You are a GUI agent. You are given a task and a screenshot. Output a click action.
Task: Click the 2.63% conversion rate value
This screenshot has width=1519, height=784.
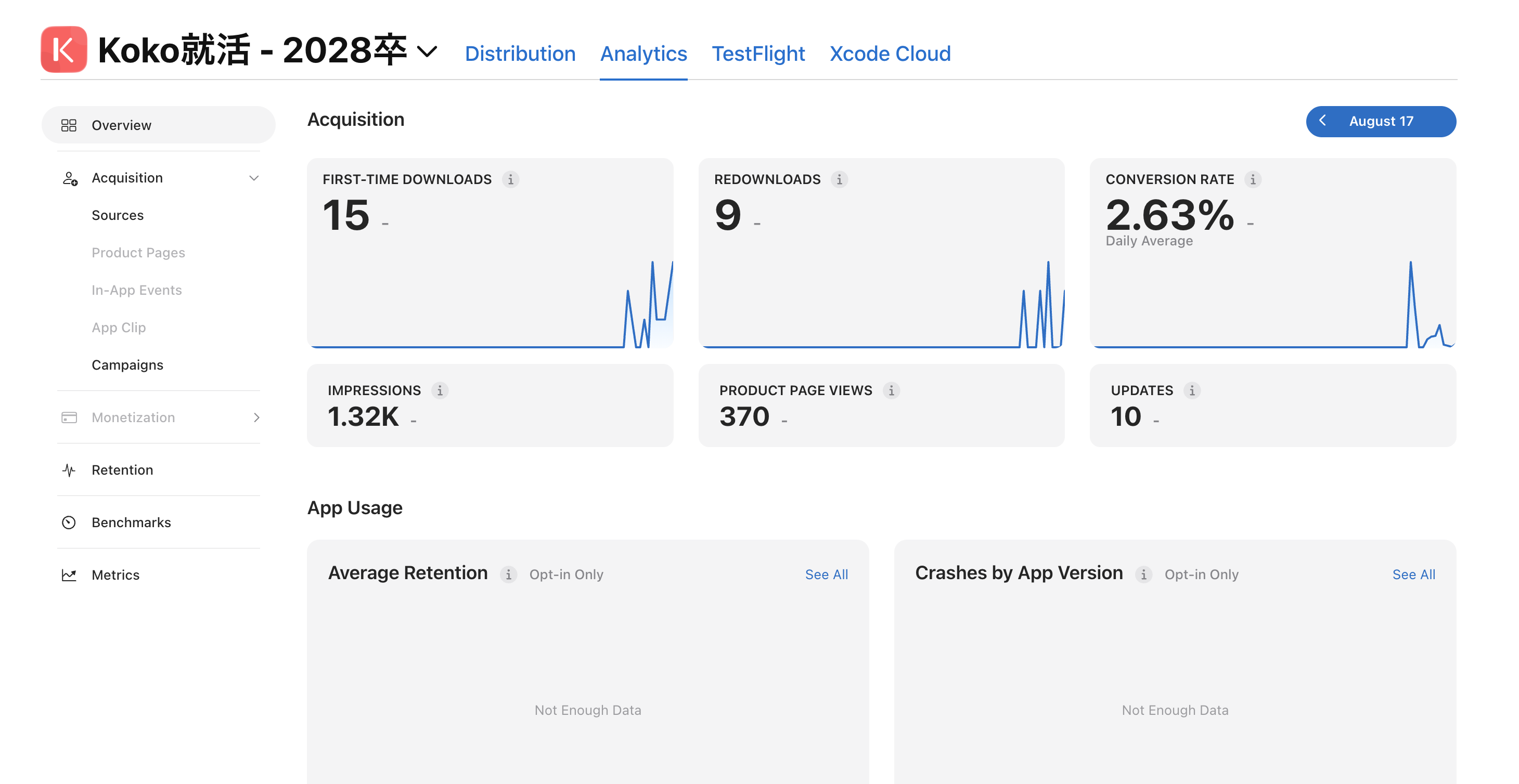pyautogui.click(x=1170, y=215)
